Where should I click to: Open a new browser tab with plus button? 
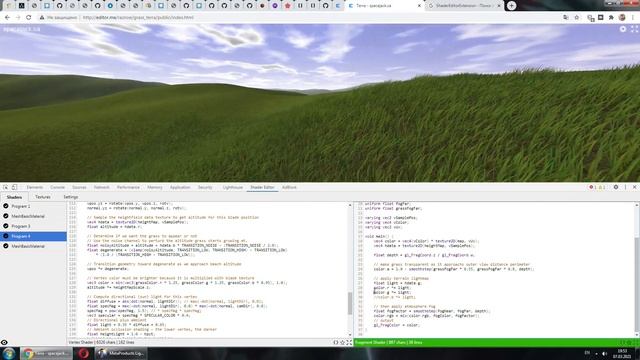[511, 6]
